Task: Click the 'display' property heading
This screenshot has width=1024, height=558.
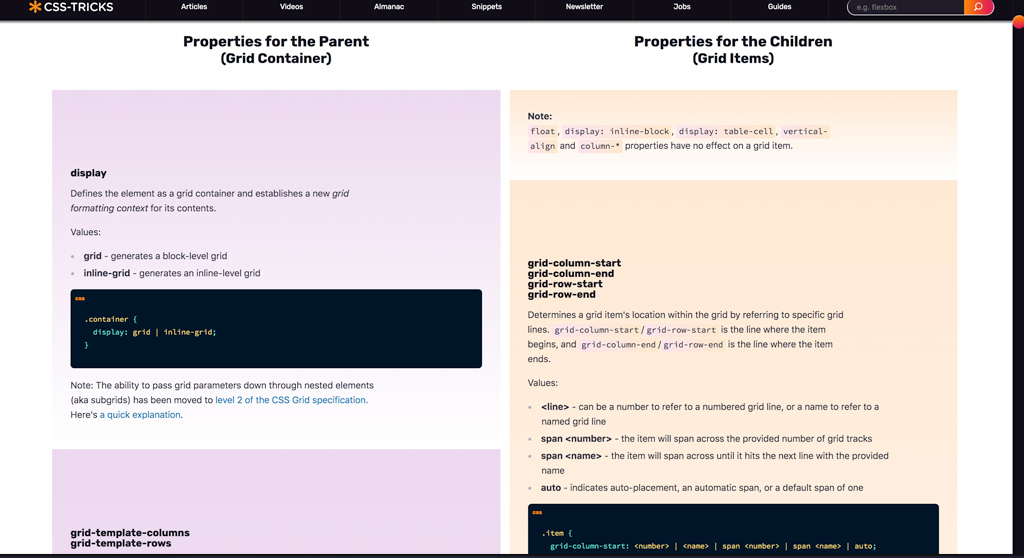Action: (88, 173)
